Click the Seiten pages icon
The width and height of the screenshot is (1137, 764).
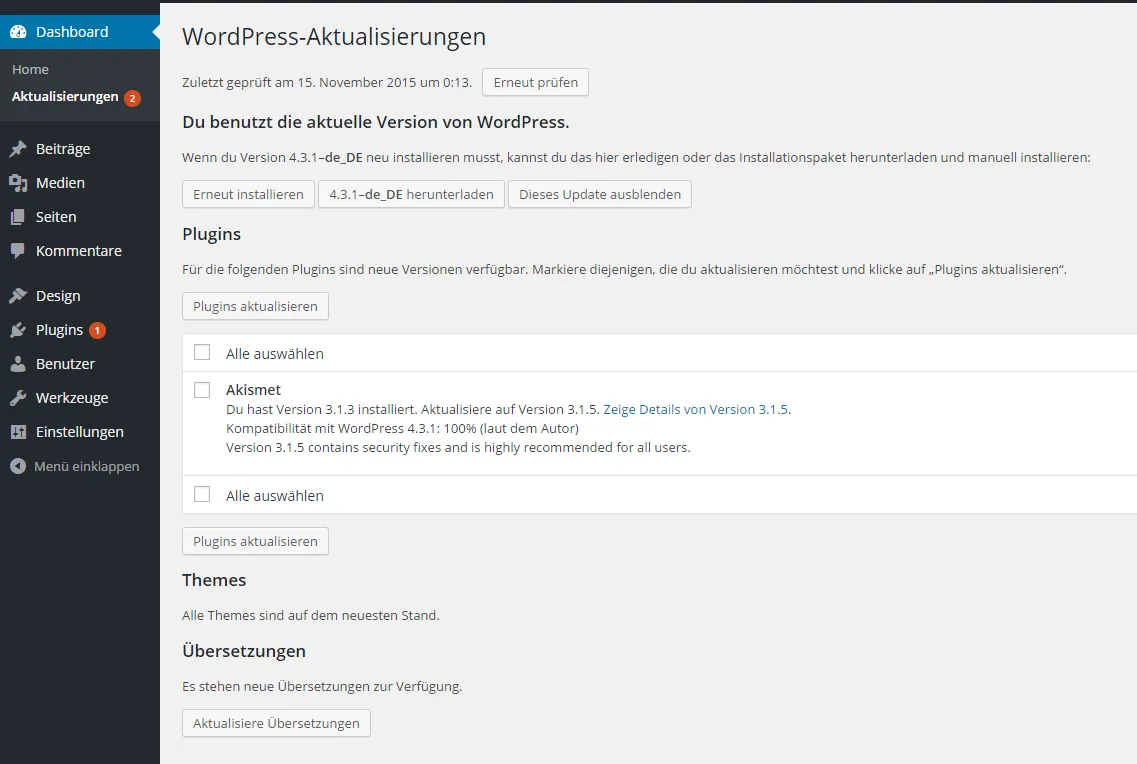coord(18,217)
